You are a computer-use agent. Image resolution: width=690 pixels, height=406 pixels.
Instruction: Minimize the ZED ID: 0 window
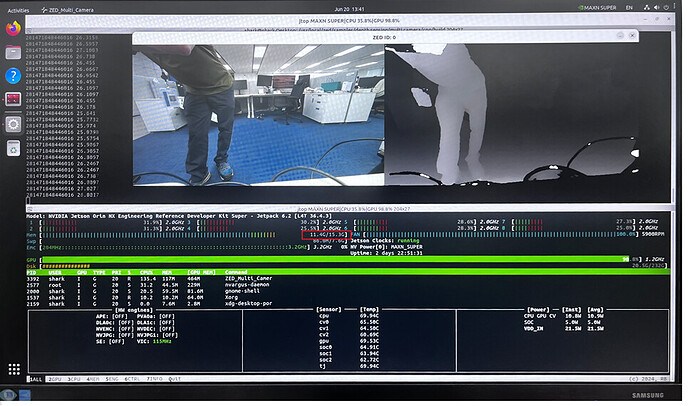(620, 35)
